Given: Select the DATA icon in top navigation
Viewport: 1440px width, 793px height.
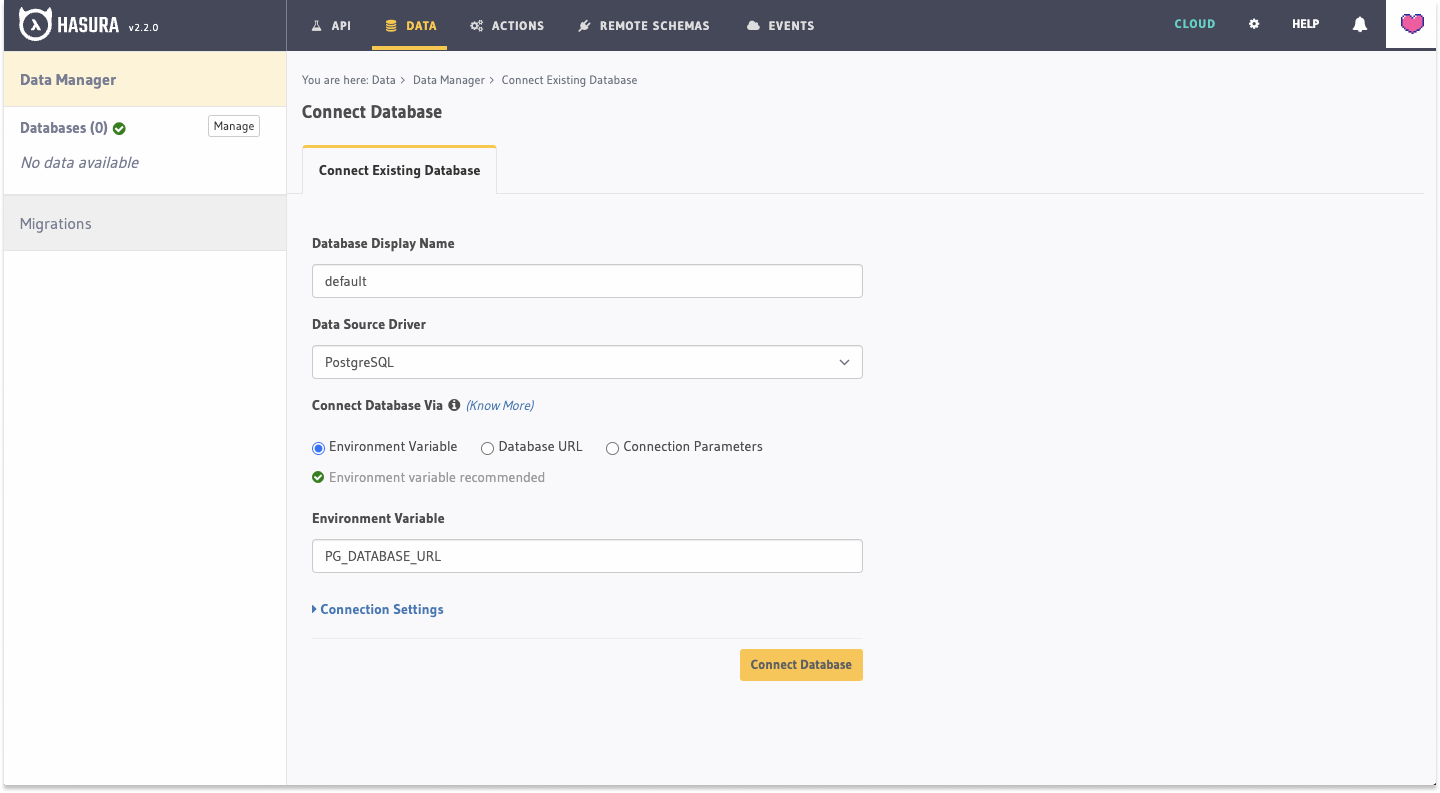Looking at the screenshot, I should coord(393,24).
